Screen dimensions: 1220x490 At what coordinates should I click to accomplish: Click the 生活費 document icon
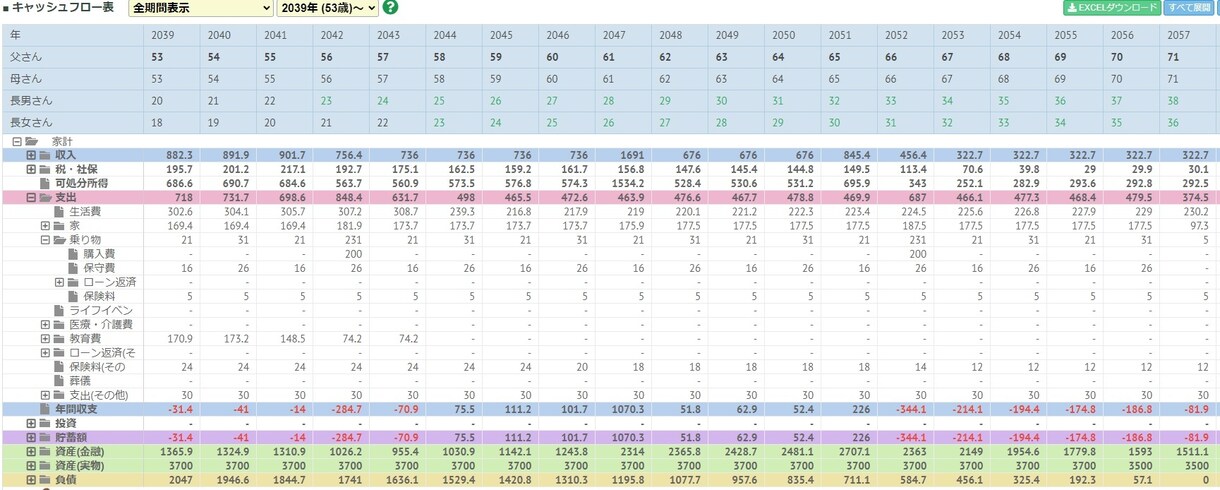[x=59, y=212]
